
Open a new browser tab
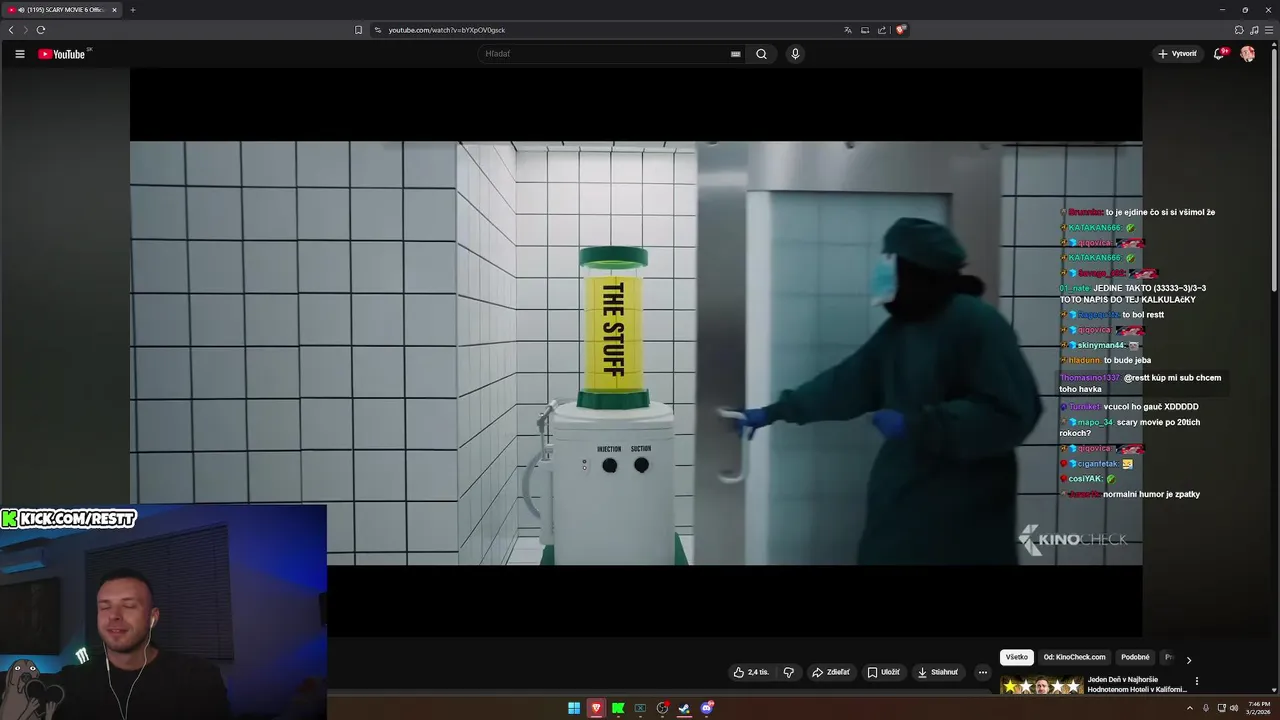click(x=132, y=10)
